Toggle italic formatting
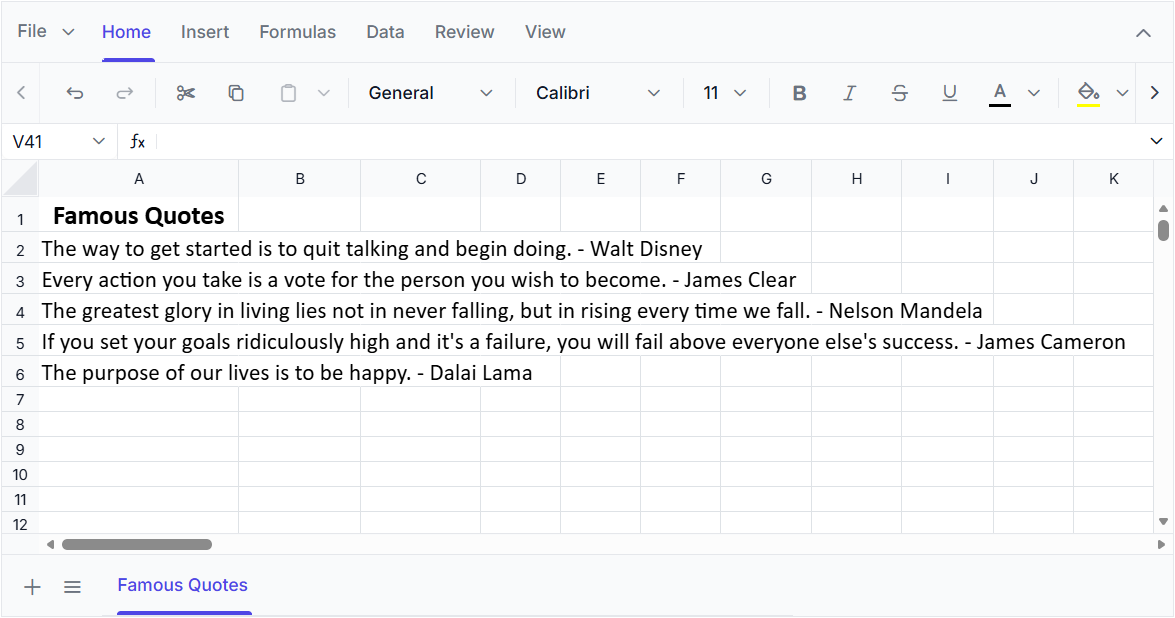 pos(849,93)
